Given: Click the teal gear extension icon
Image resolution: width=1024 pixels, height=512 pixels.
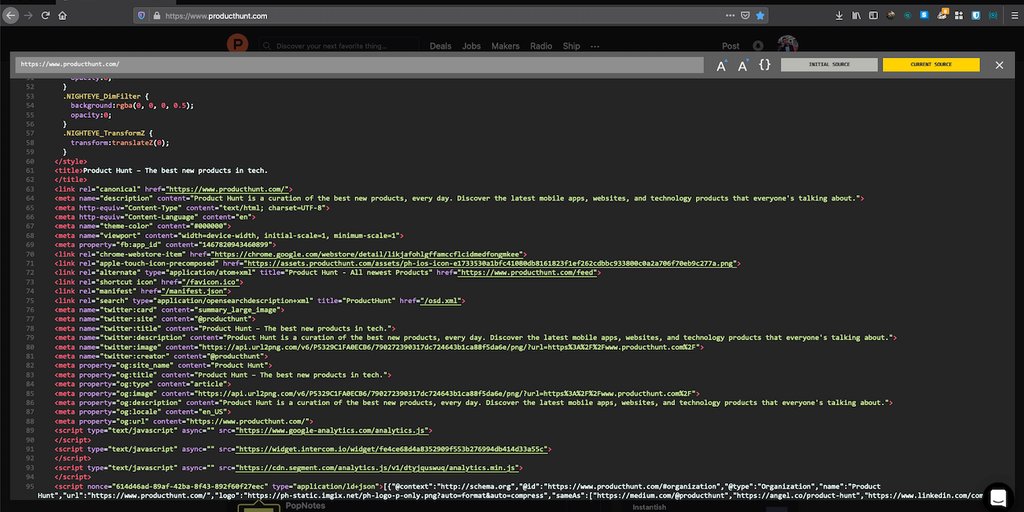Looking at the screenshot, I should 993,15.
